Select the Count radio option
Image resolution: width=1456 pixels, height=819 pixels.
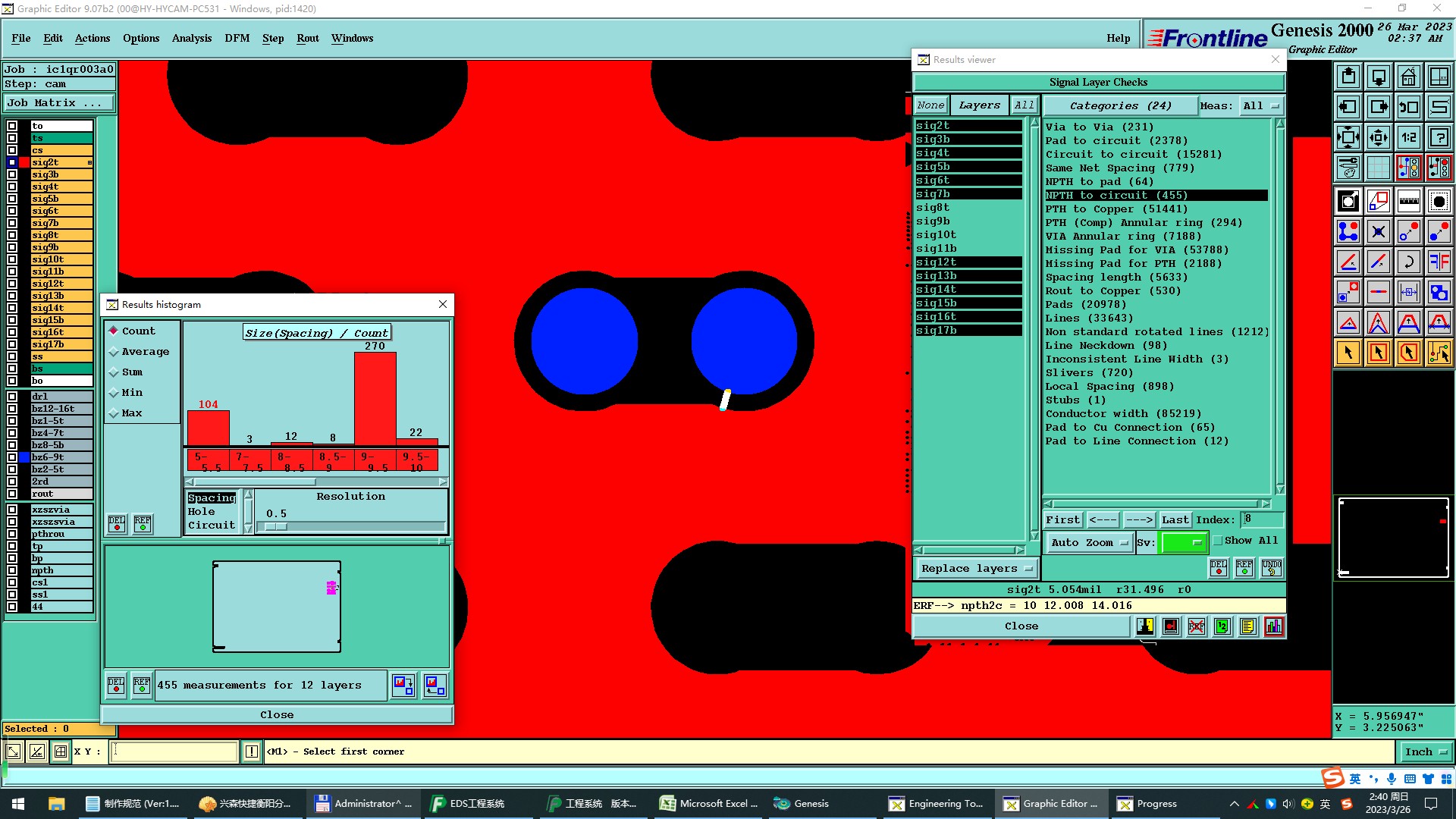click(132, 331)
